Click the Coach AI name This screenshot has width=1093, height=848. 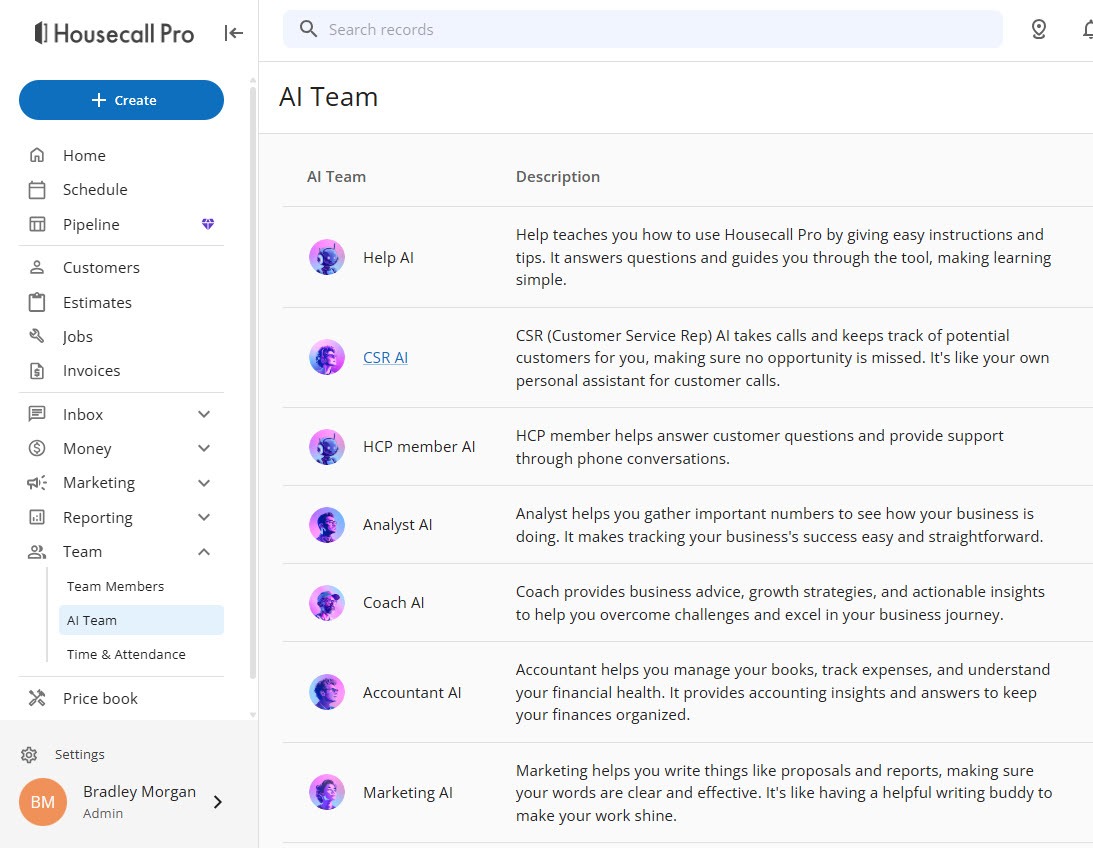(x=393, y=603)
